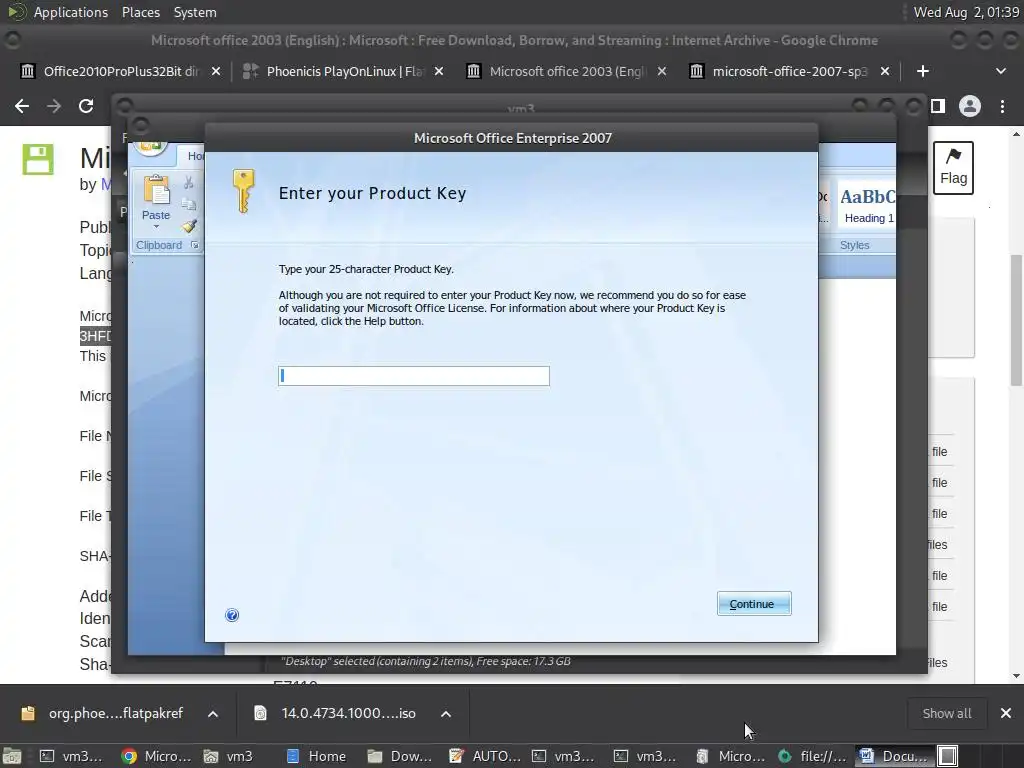Reload the page in Chrome

pyautogui.click(x=86, y=106)
